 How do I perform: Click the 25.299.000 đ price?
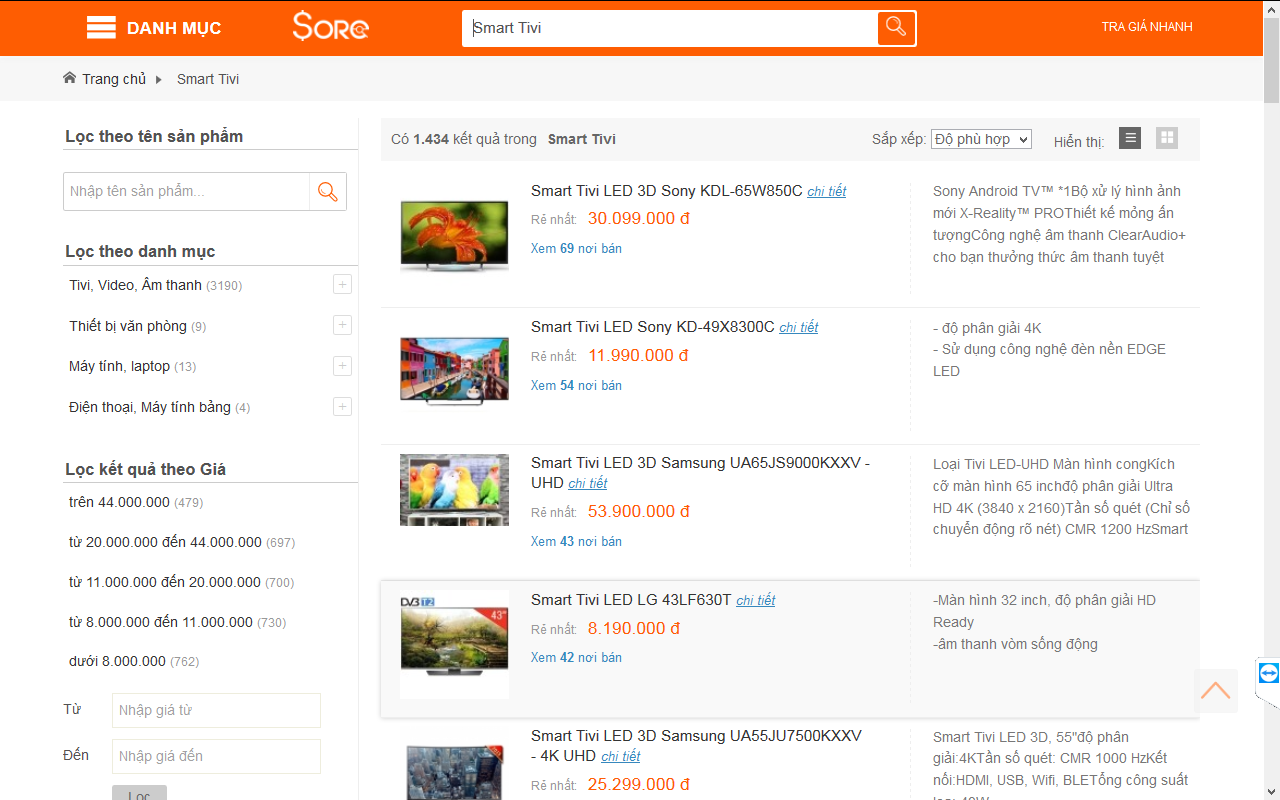[x=638, y=785]
